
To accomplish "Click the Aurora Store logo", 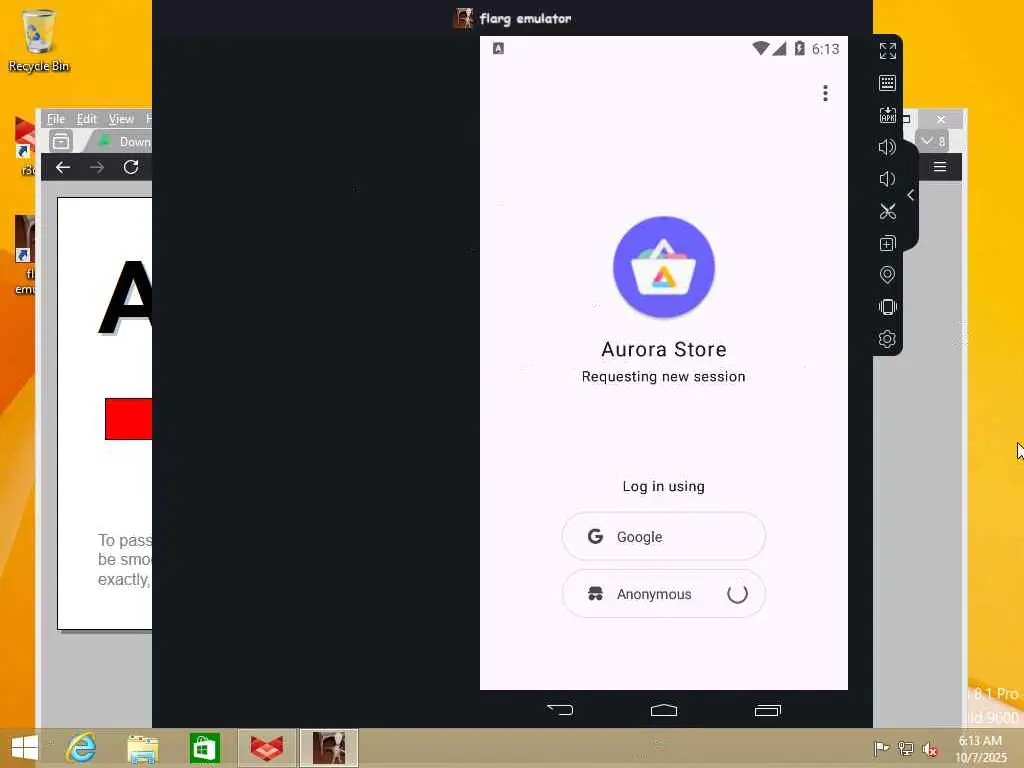I will click(664, 267).
